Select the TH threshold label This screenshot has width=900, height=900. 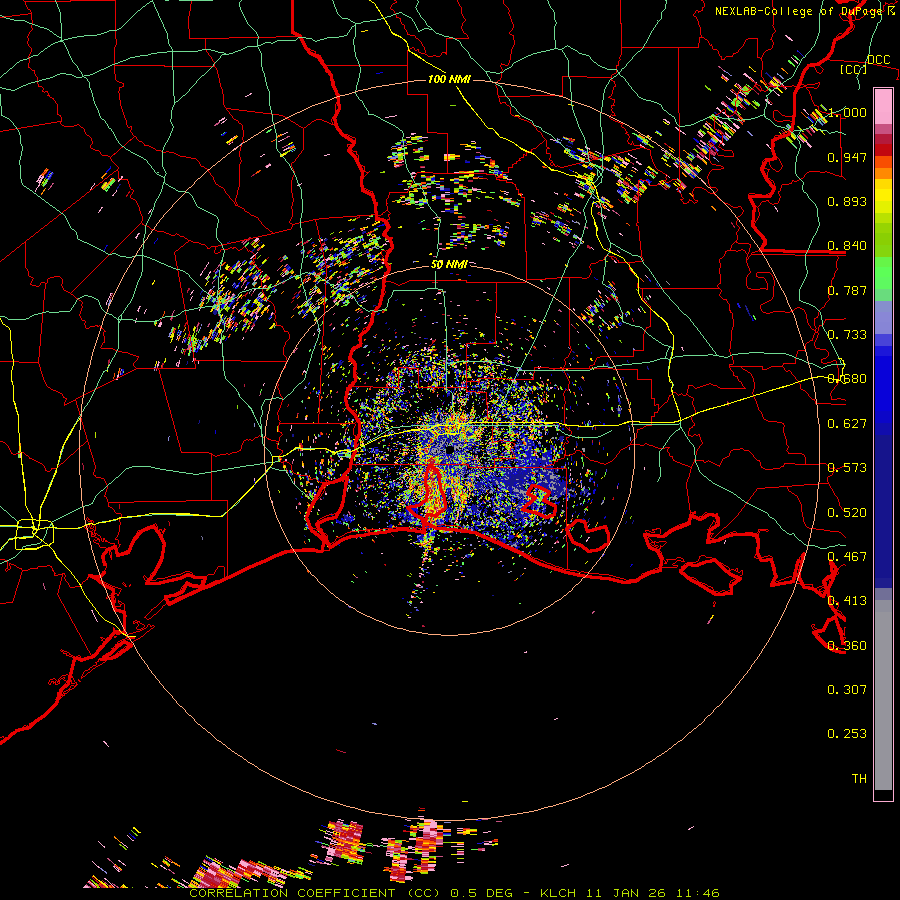pyautogui.click(x=859, y=779)
